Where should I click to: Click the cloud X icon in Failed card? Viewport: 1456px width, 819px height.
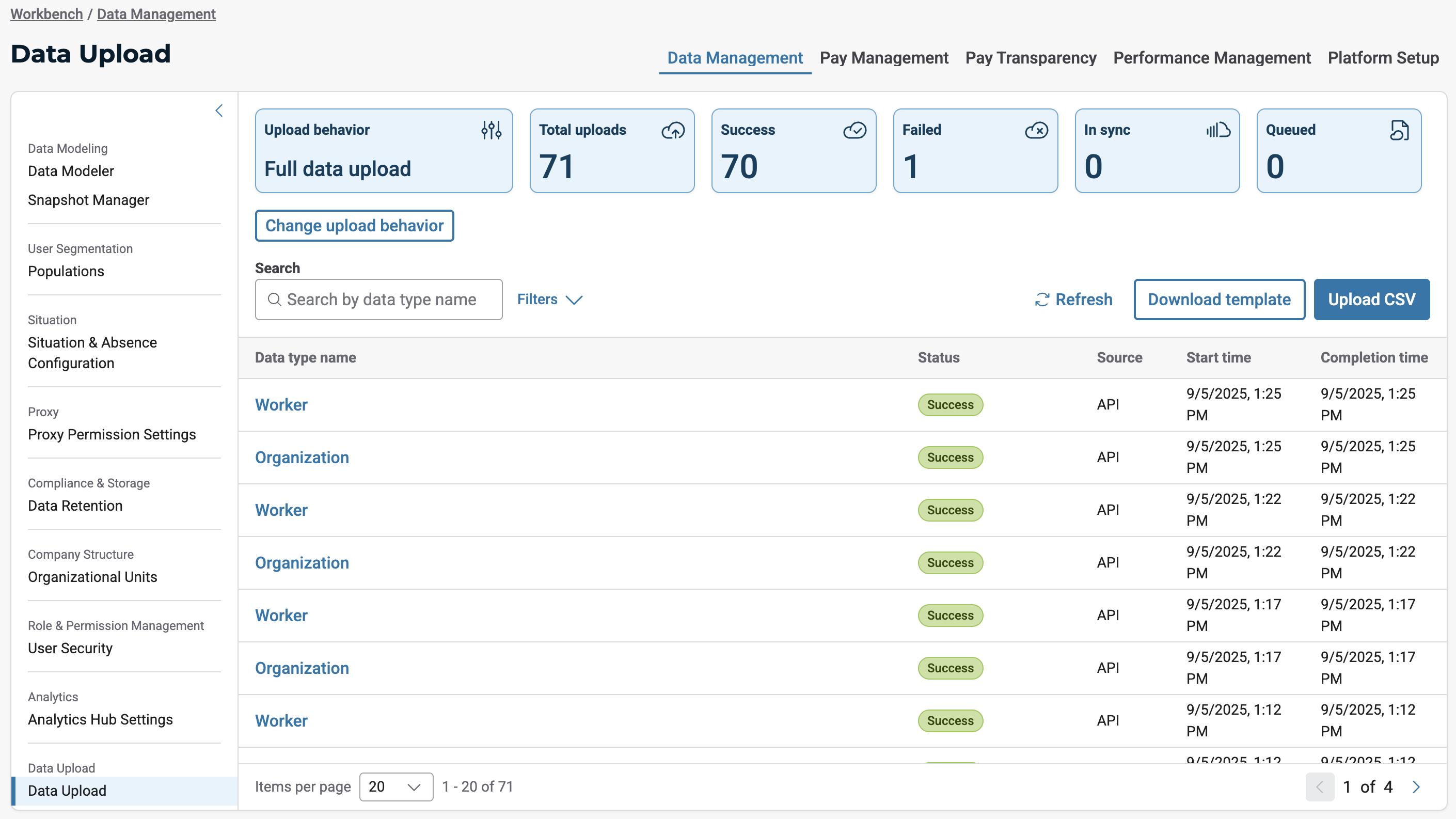pyautogui.click(x=1036, y=130)
